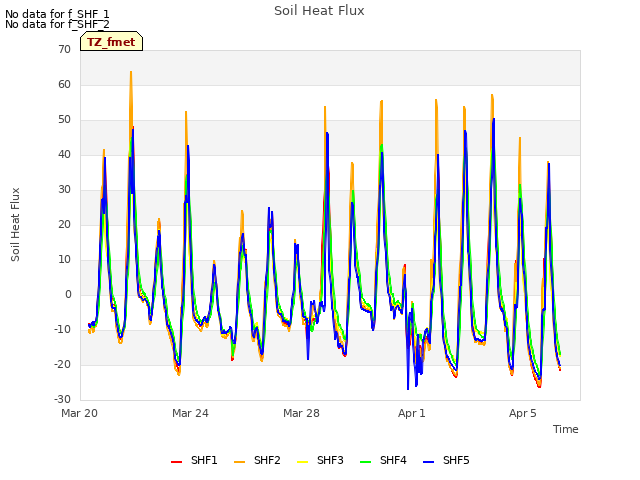This screenshot has height=480, width=640.
Task: Click the 50 y-axis tick label
Action: pyautogui.click(x=64, y=120)
